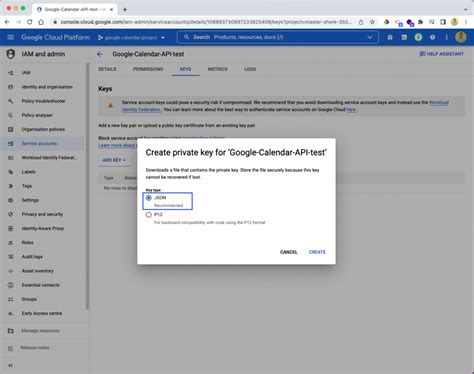Click the Privacy and security icon
The image size is (474, 374).
(11, 214)
